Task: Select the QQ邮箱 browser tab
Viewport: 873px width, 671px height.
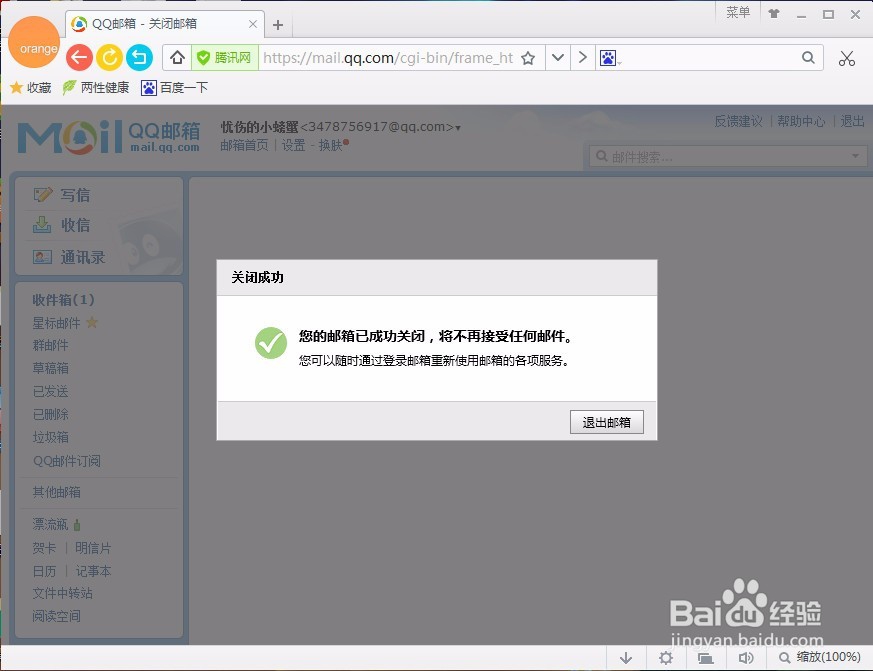Action: click(150, 23)
